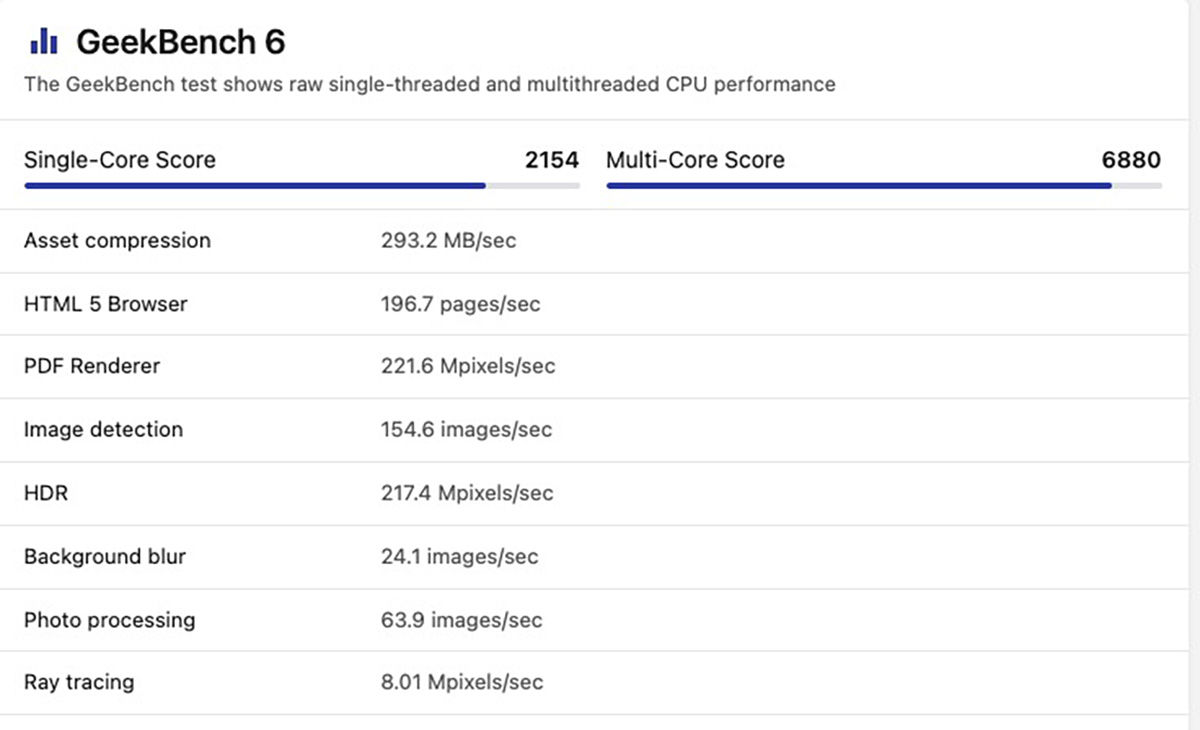Select the Ray tracing row label
Viewport: 1200px width, 730px height.
tap(79, 683)
